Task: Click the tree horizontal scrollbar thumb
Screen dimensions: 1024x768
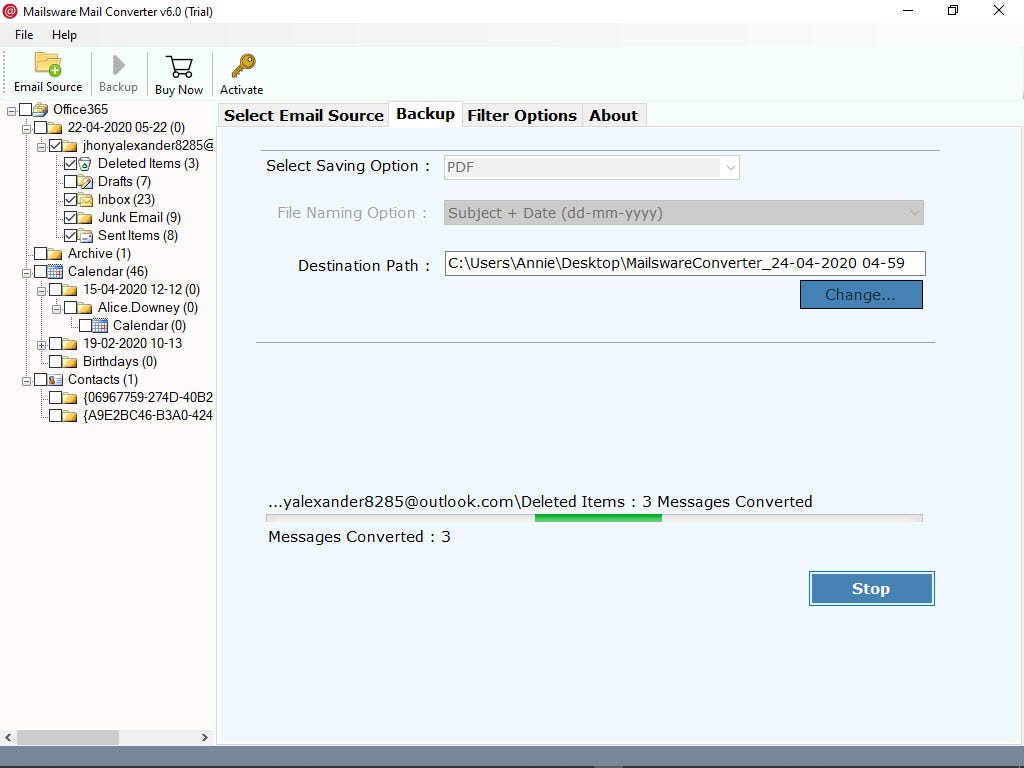Action: pos(68,737)
